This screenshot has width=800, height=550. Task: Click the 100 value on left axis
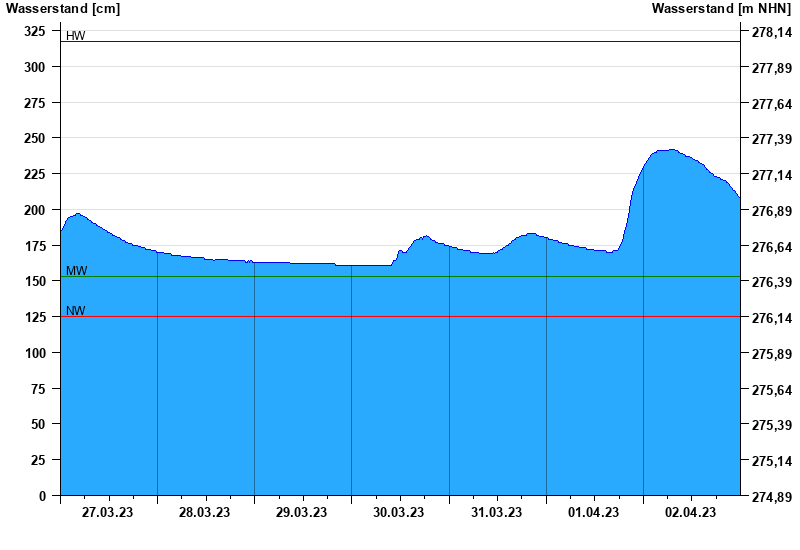coord(35,353)
